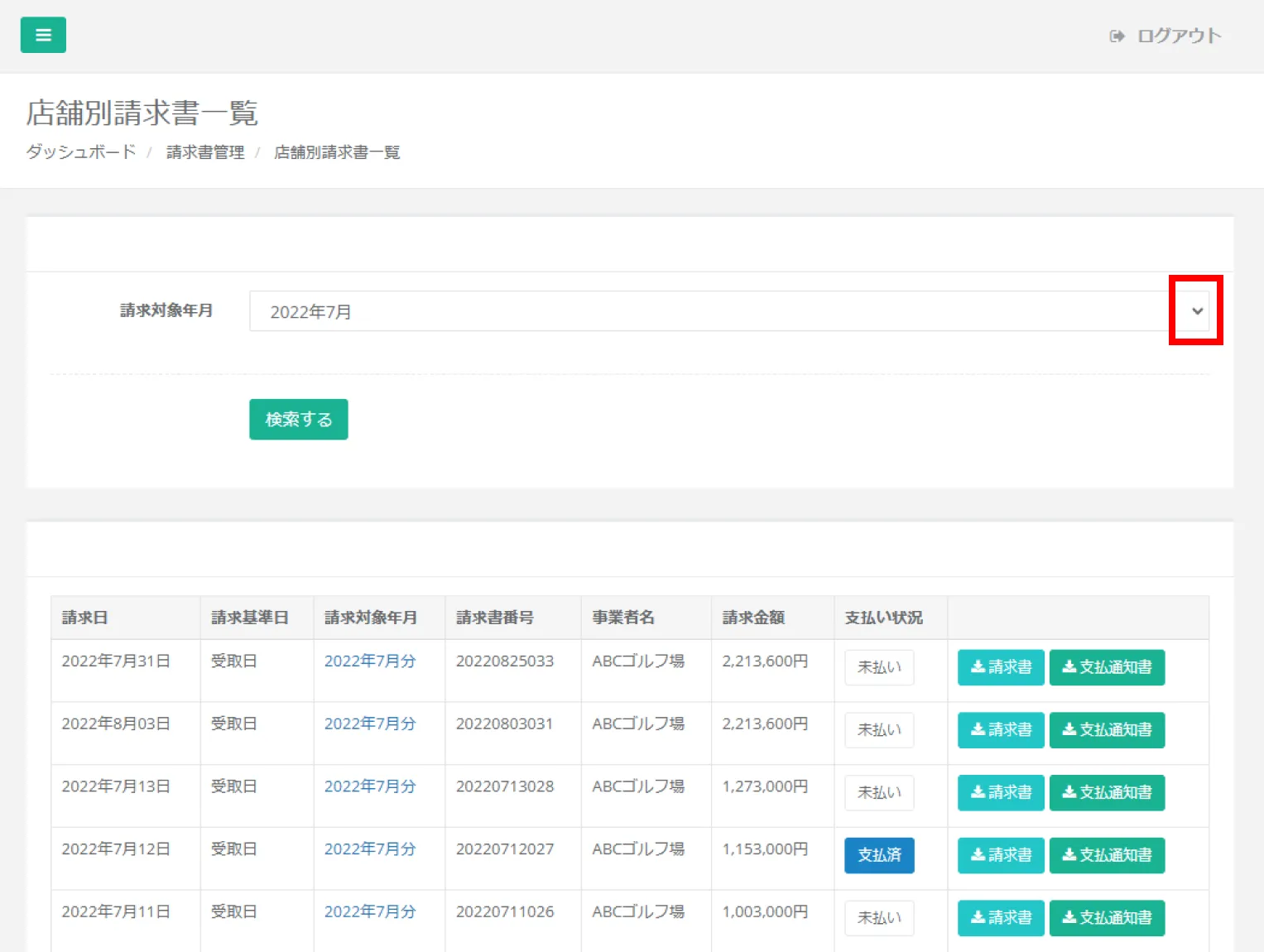The width and height of the screenshot is (1264, 952).
Task: Open 請求書管理 breadcrumb link
Action: click(205, 152)
